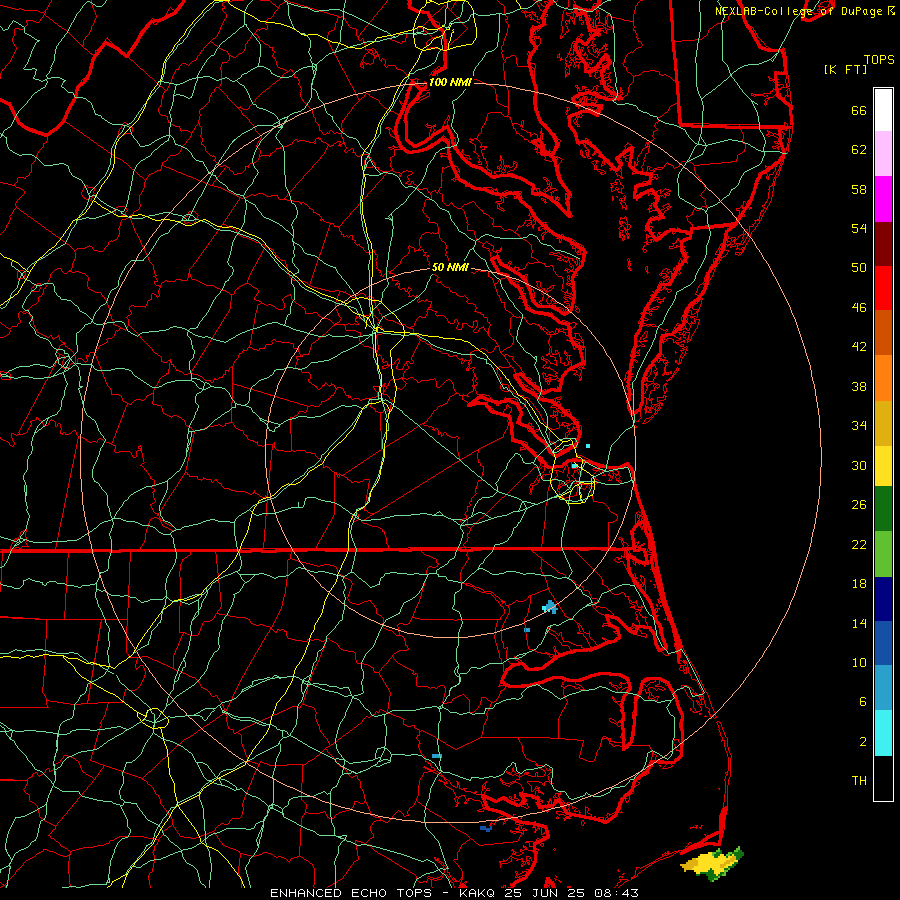The image size is (900, 900).
Task: Click the '58' legend value
Action: pyautogui.click(x=859, y=189)
